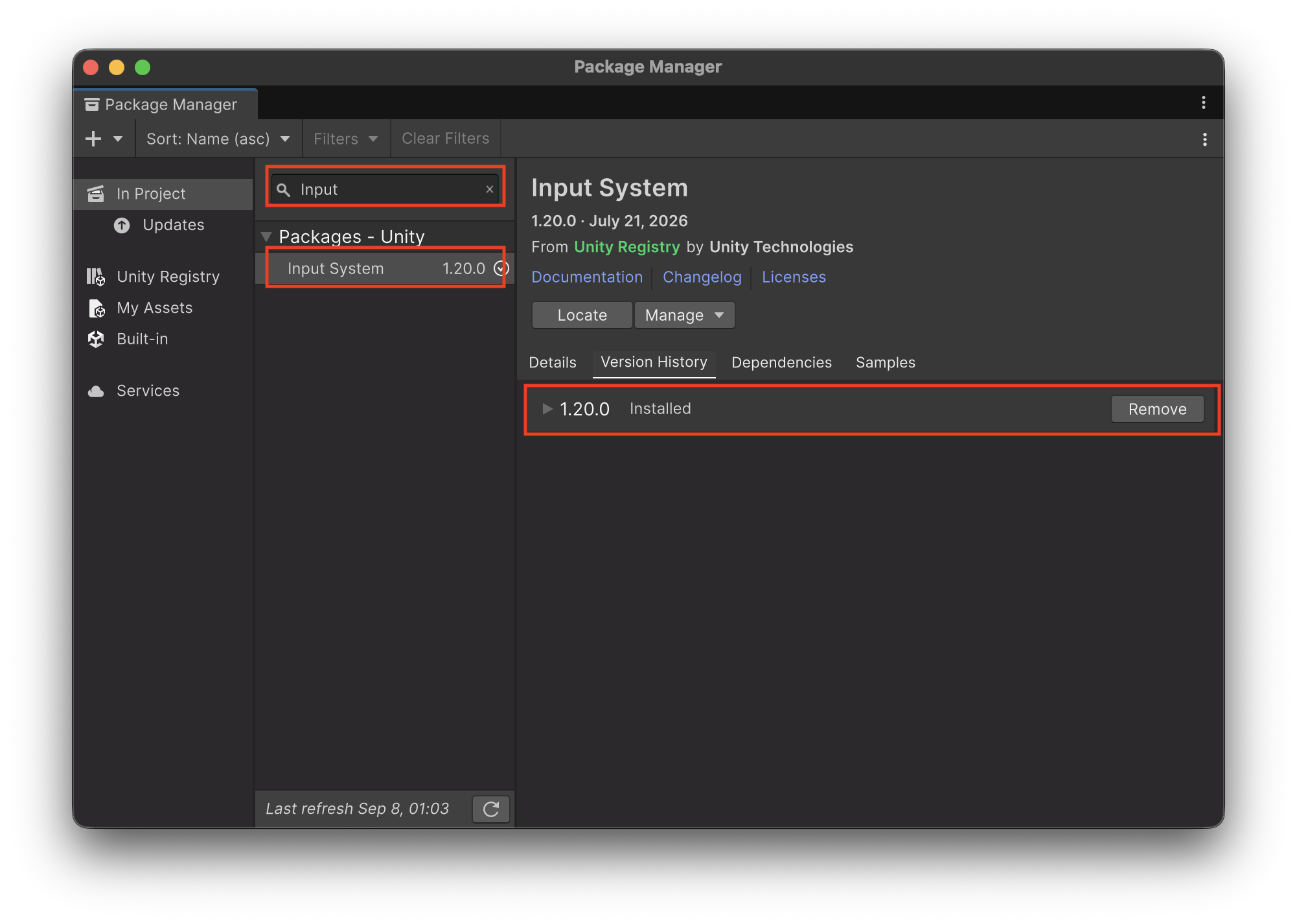Clear the search field with the x
The height and width of the screenshot is (924, 1297).
click(490, 189)
